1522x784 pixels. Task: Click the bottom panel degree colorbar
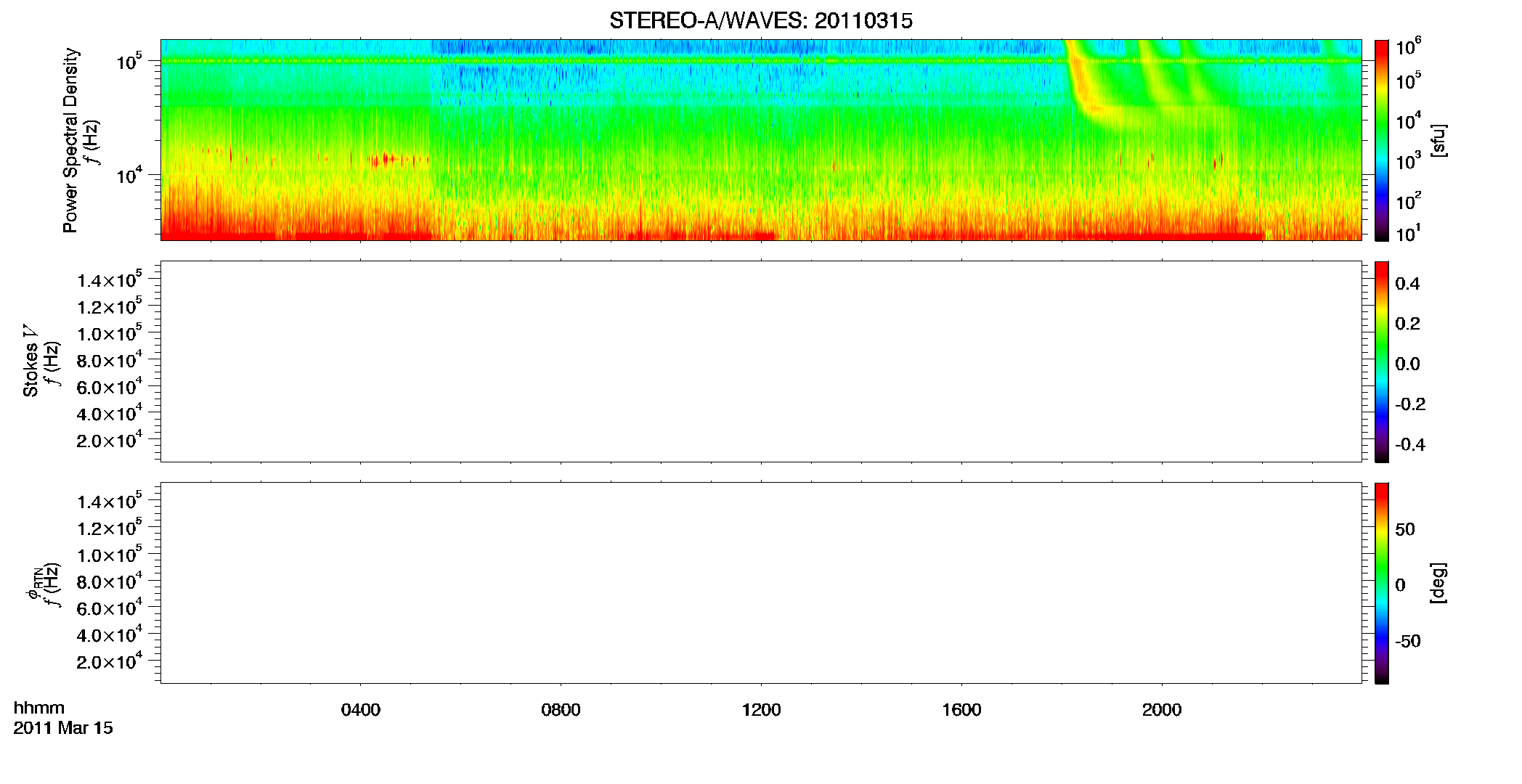pos(1382,583)
